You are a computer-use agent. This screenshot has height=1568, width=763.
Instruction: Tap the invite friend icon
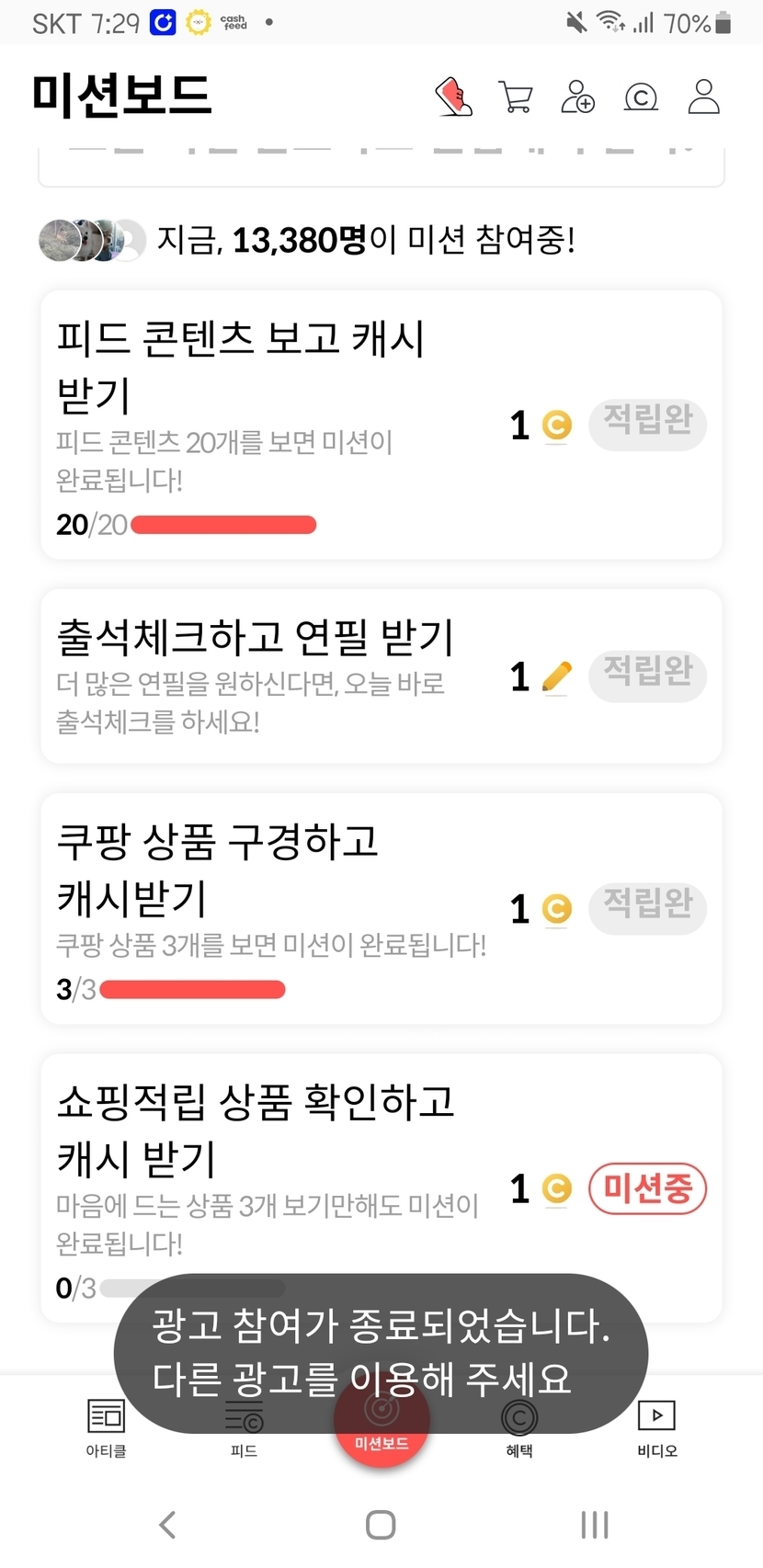[x=577, y=97]
